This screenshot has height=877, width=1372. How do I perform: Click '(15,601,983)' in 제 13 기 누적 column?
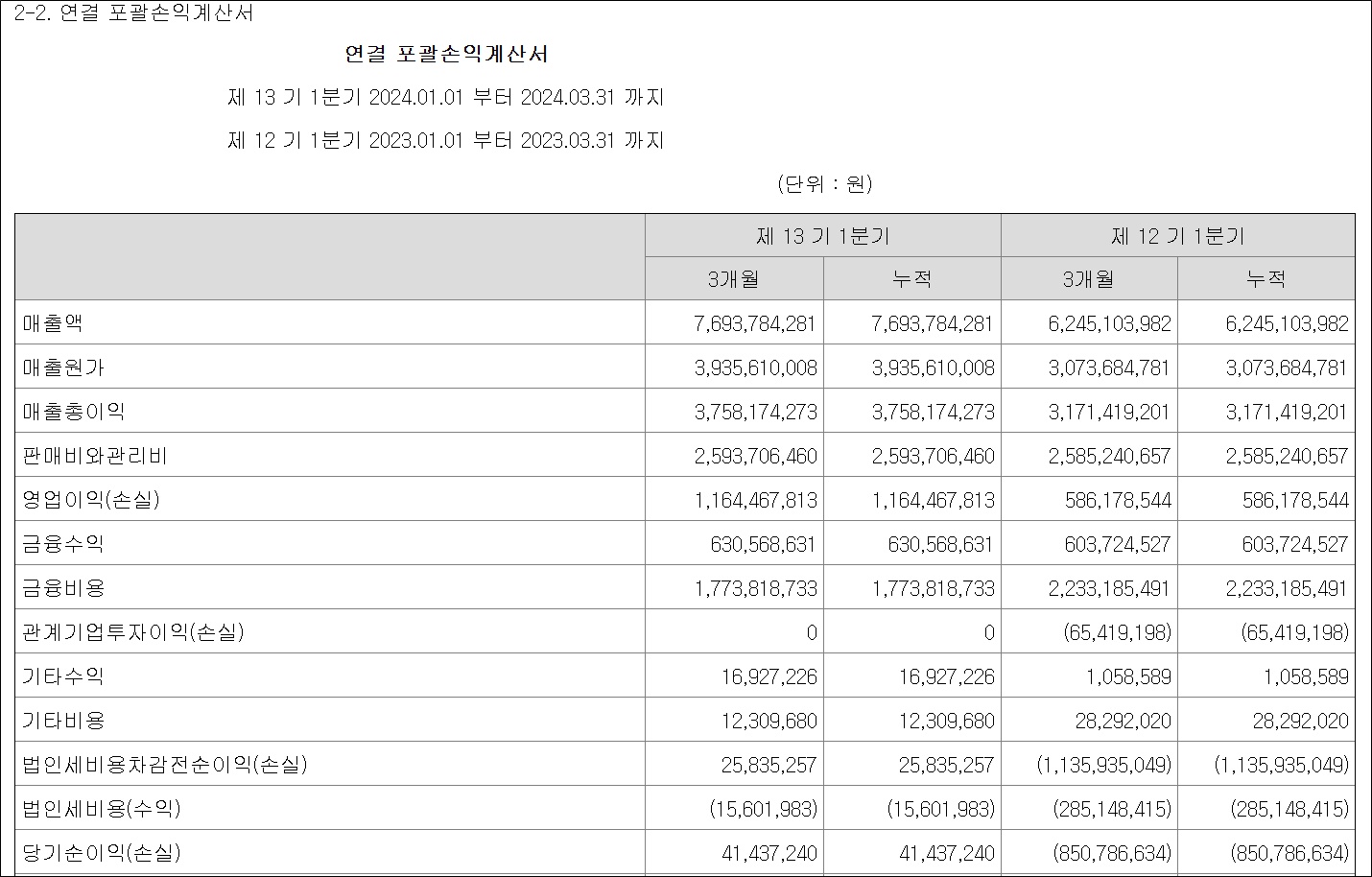click(941, 810)
